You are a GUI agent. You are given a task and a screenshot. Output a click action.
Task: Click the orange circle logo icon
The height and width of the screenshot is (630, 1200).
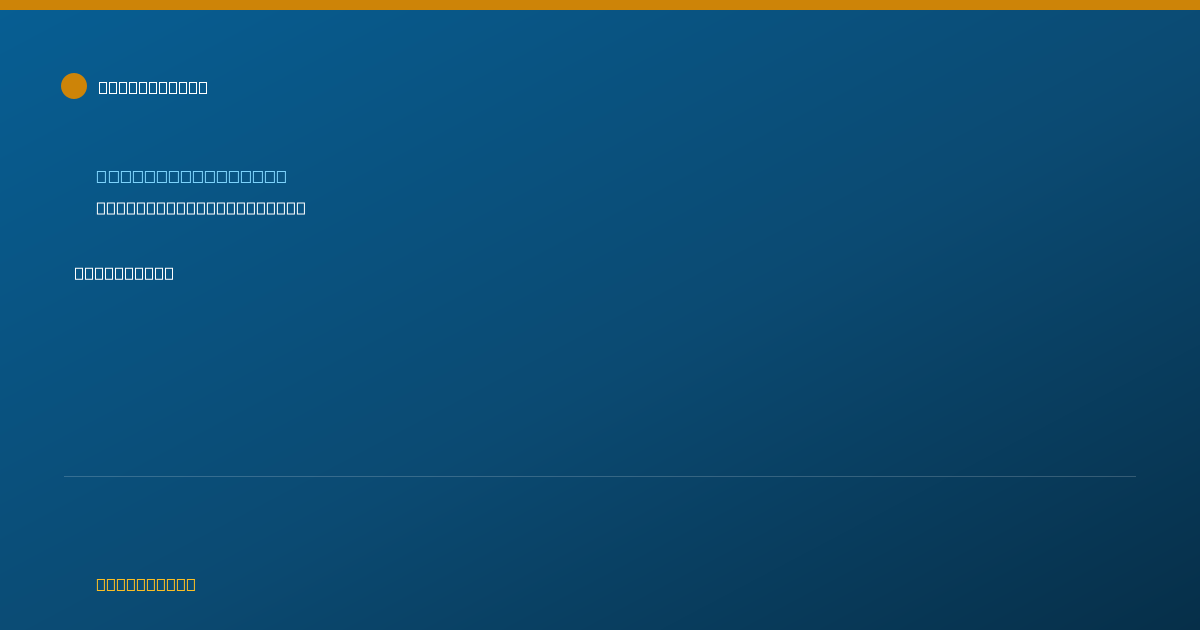click(74, 86)
